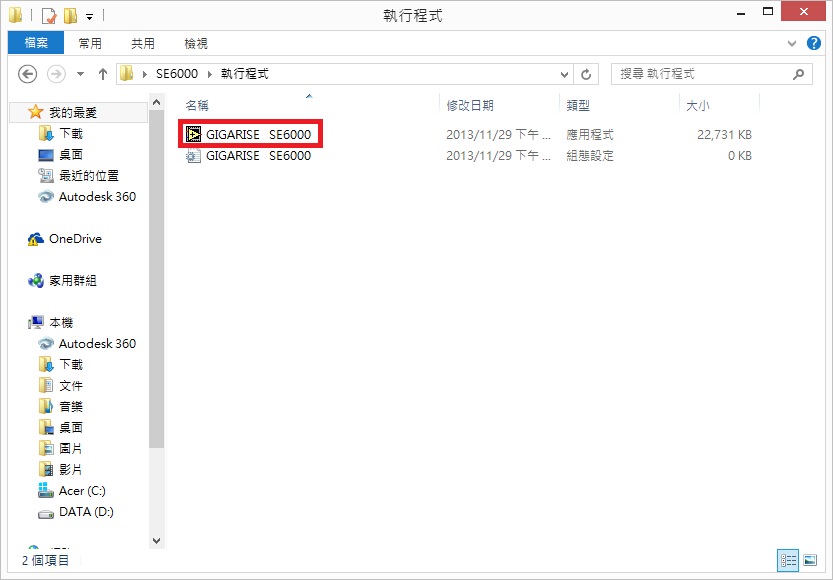The image size is (833, 580).
Task: Click the 0 KB size cell
Action: click(740, 156)
